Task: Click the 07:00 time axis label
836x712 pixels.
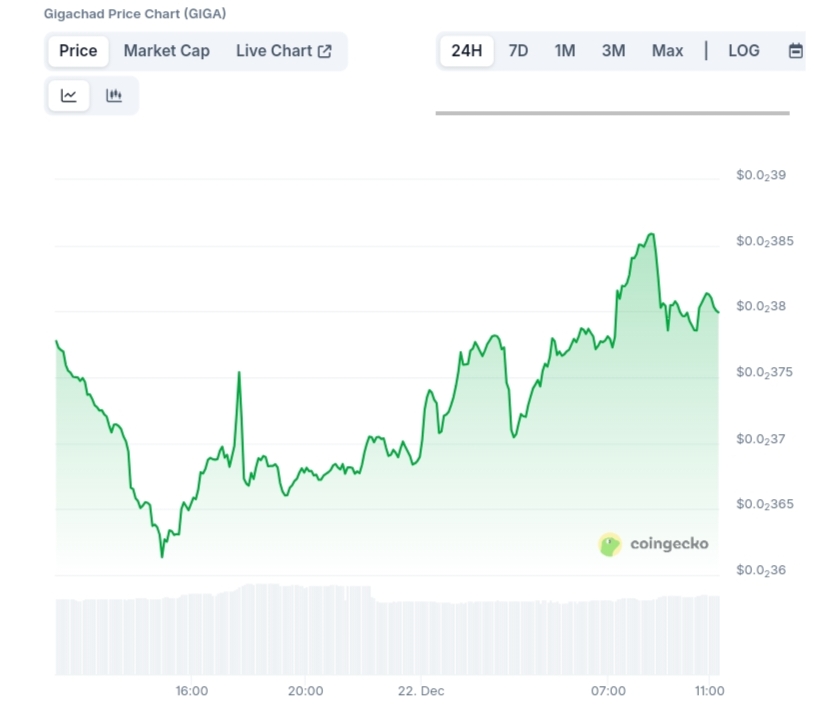Action: 608,691
